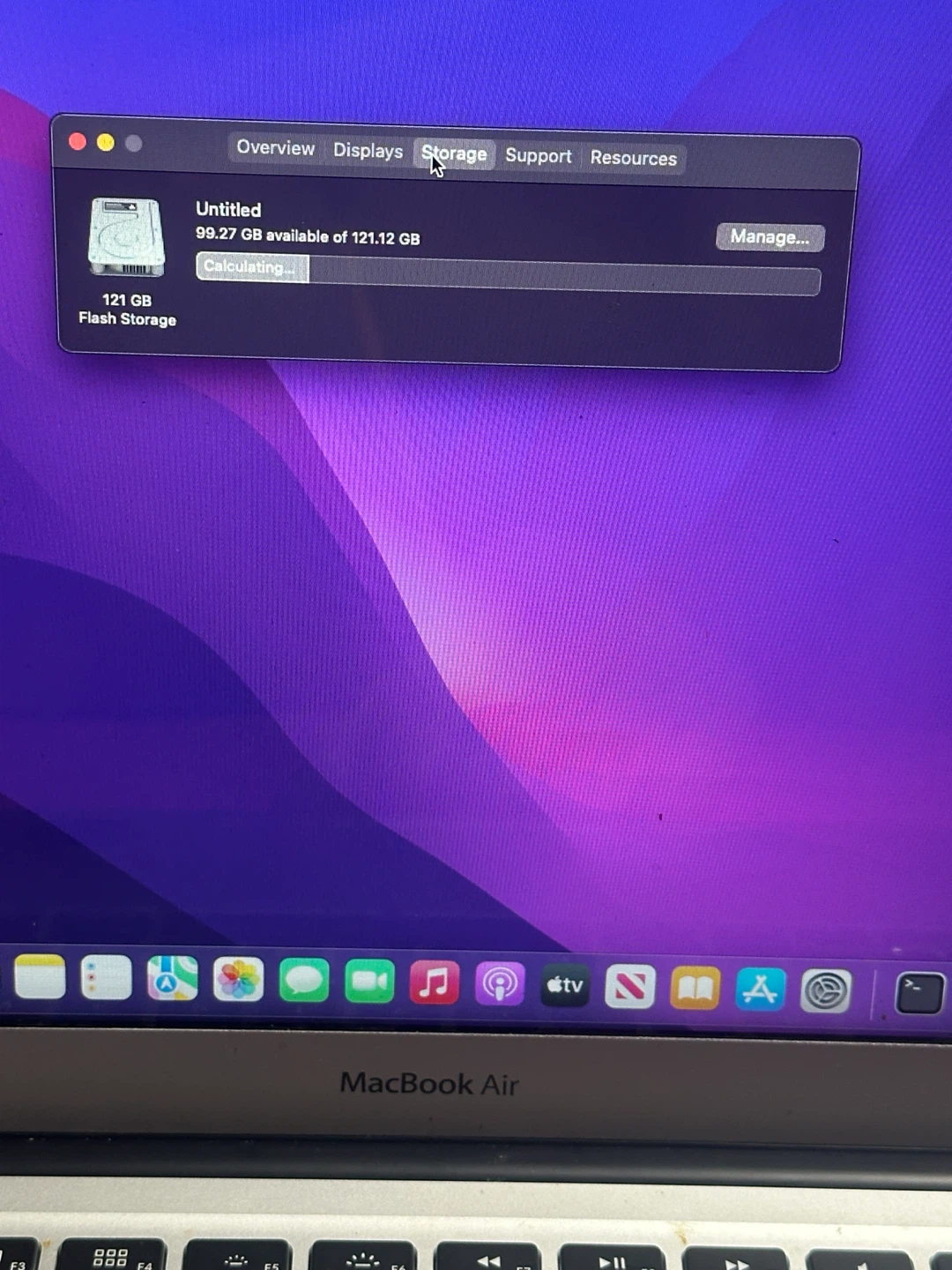
Task: Go to the Support tab
Action: (538, 156)
